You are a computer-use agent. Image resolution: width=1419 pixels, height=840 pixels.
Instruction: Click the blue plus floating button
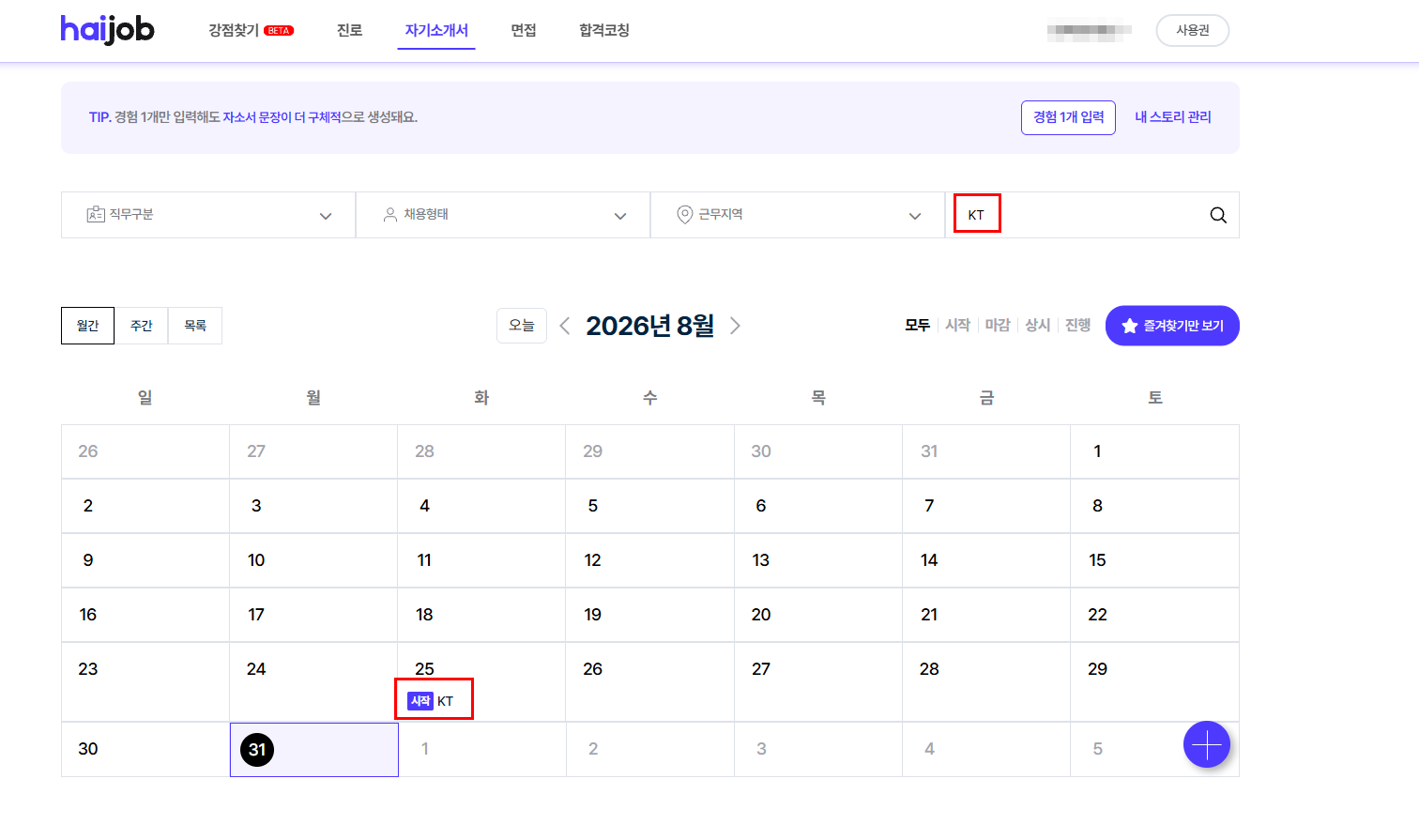pos(1207,744)
